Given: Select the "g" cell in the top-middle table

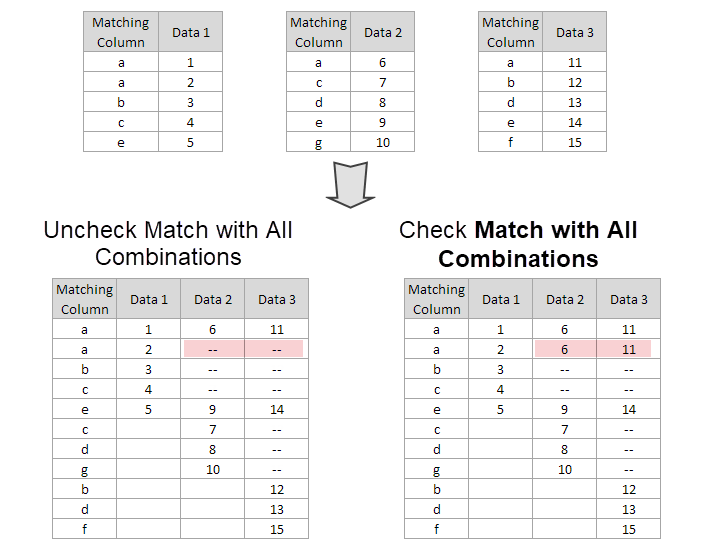Looking at the screenshot, I should coord(319,142).
